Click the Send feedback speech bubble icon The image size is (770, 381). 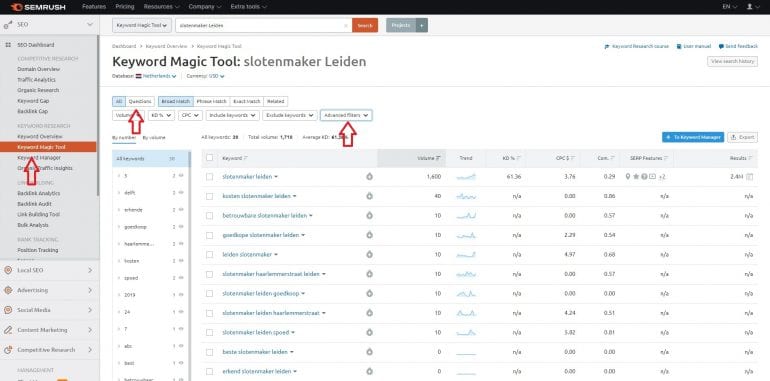(x=721, y=46)
